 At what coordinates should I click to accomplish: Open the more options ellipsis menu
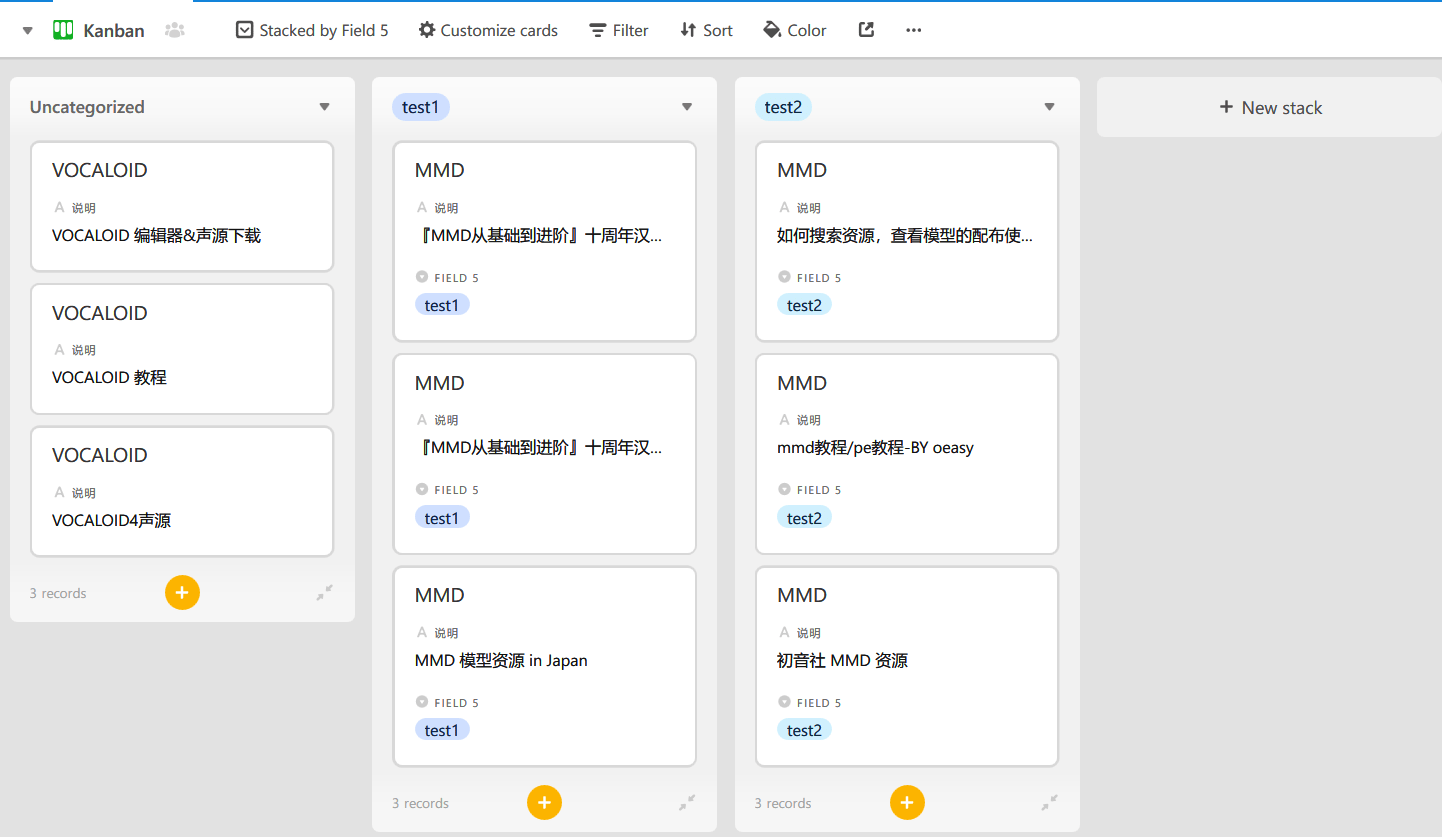pos(913,30)
